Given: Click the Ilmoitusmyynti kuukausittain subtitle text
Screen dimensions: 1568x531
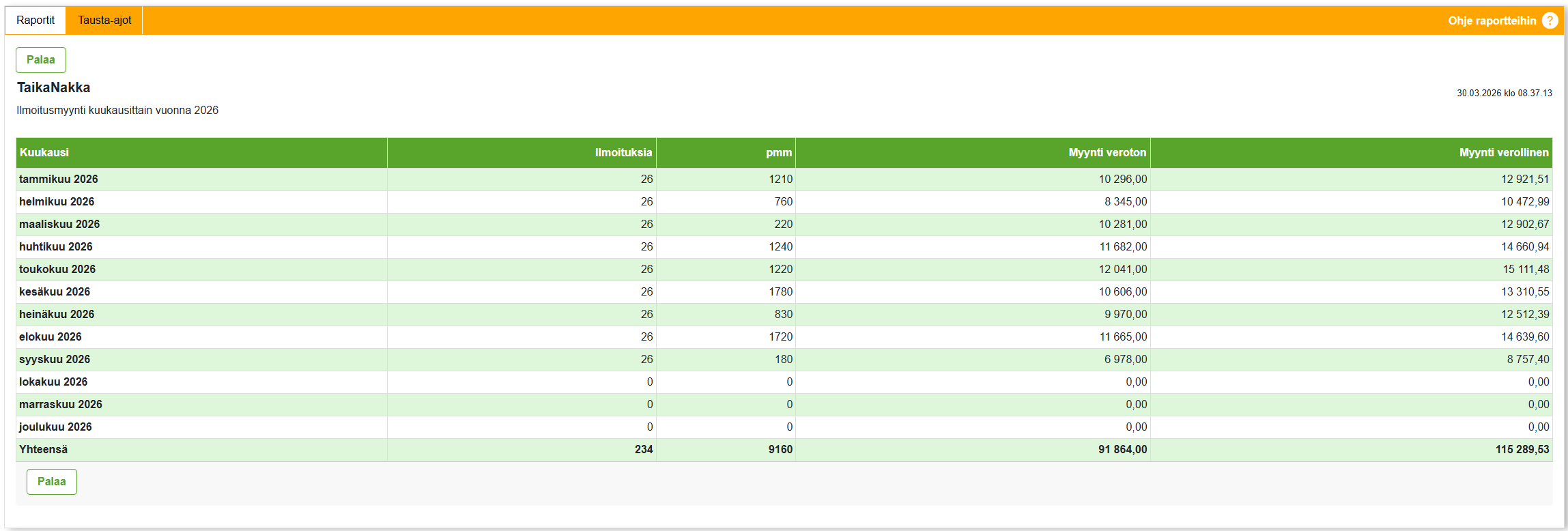Looking at the screenshot, I should (x=117, y=111).
